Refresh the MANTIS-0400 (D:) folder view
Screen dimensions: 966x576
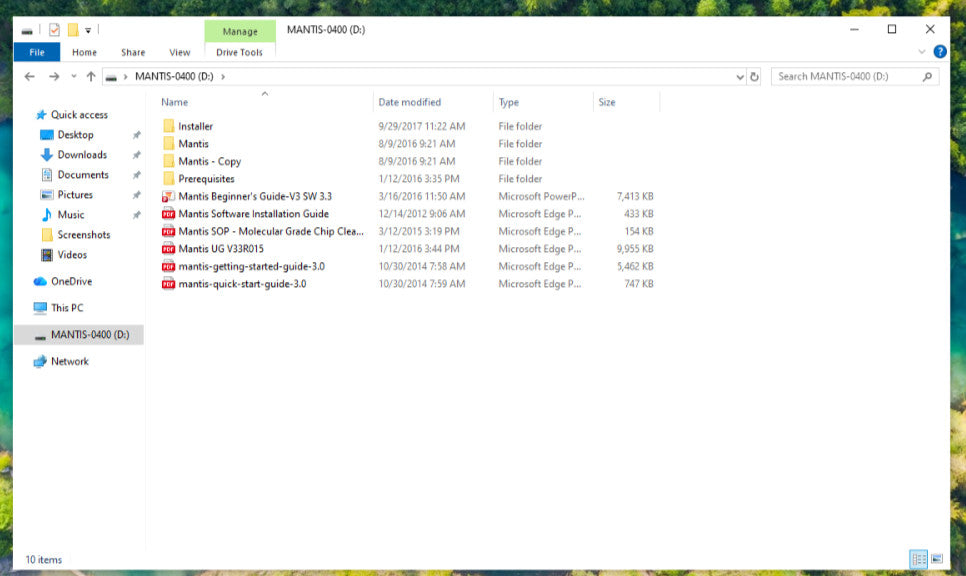click(x=754, y=76)
